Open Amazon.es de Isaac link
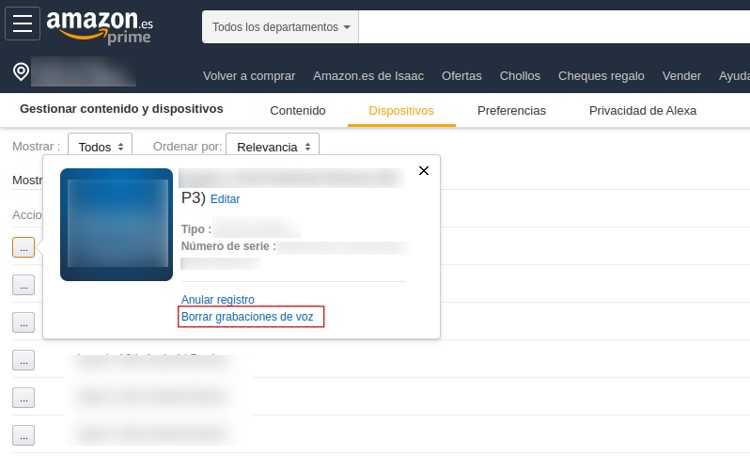Viewport: 750px width, 456px height. point(368,76)
